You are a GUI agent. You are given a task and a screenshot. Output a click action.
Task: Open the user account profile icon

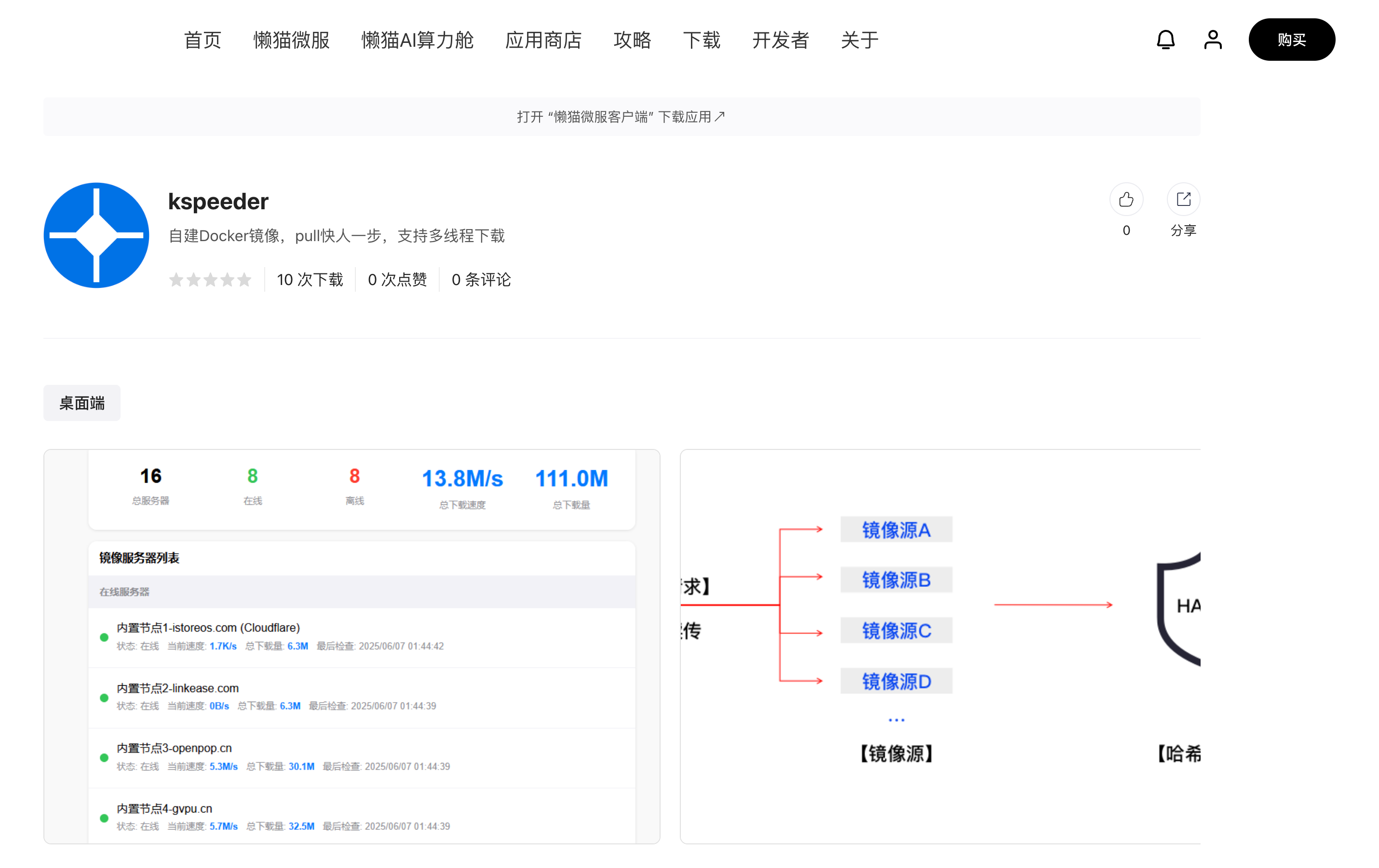(1212, 40)
